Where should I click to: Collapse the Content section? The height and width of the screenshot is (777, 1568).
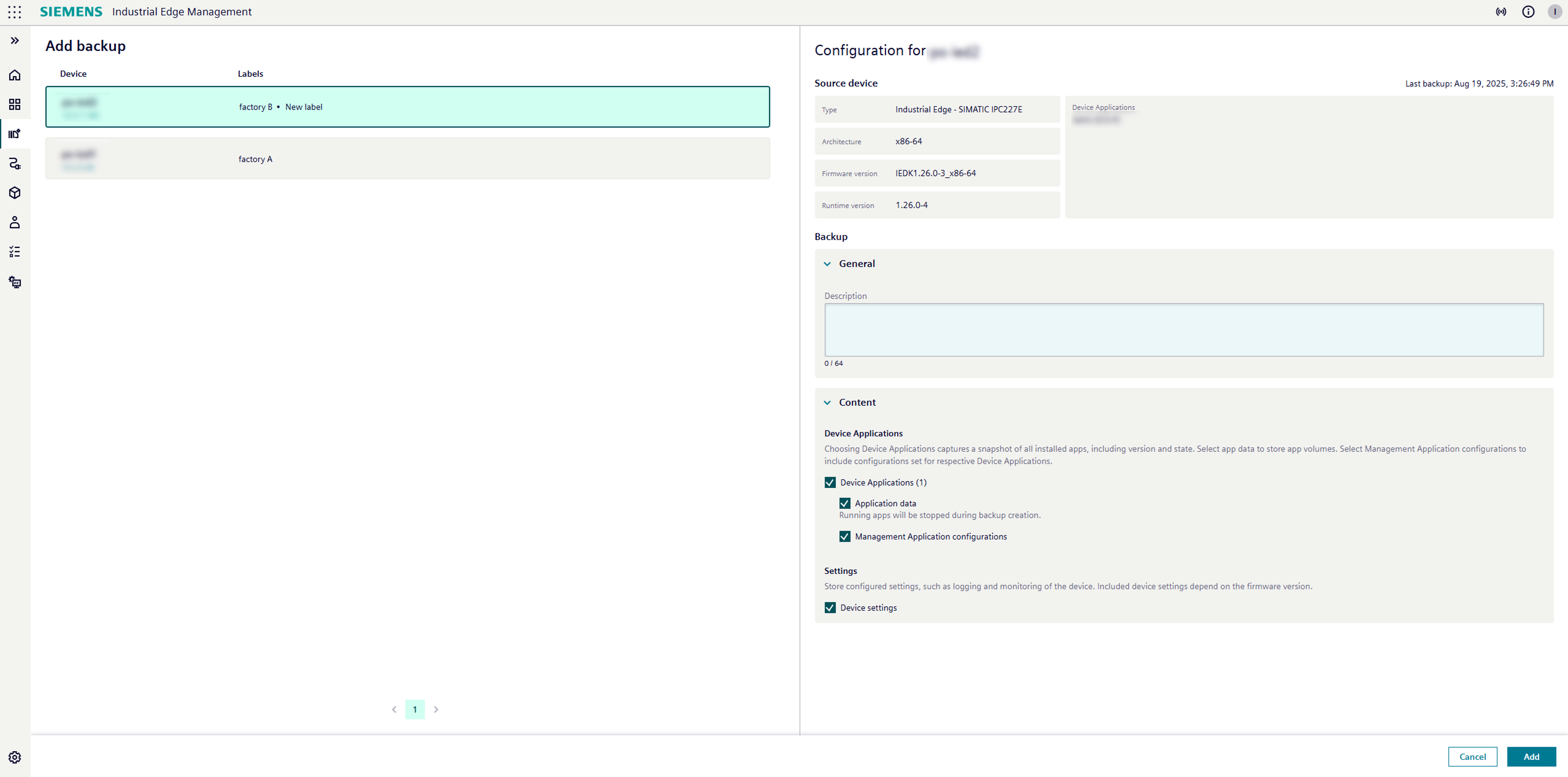click(827, 403)
